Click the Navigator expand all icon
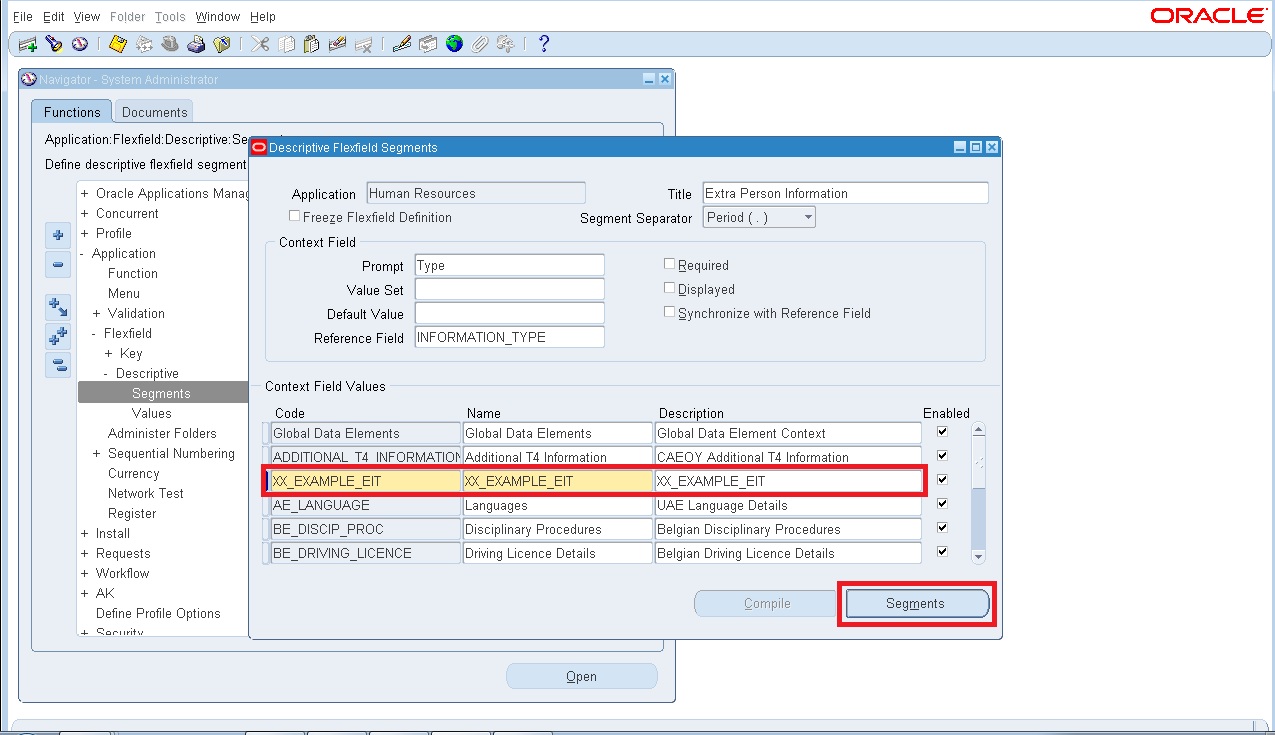The height and width of the screenshot is (735, 1275). pyautogui.click(x=58, y=336)
